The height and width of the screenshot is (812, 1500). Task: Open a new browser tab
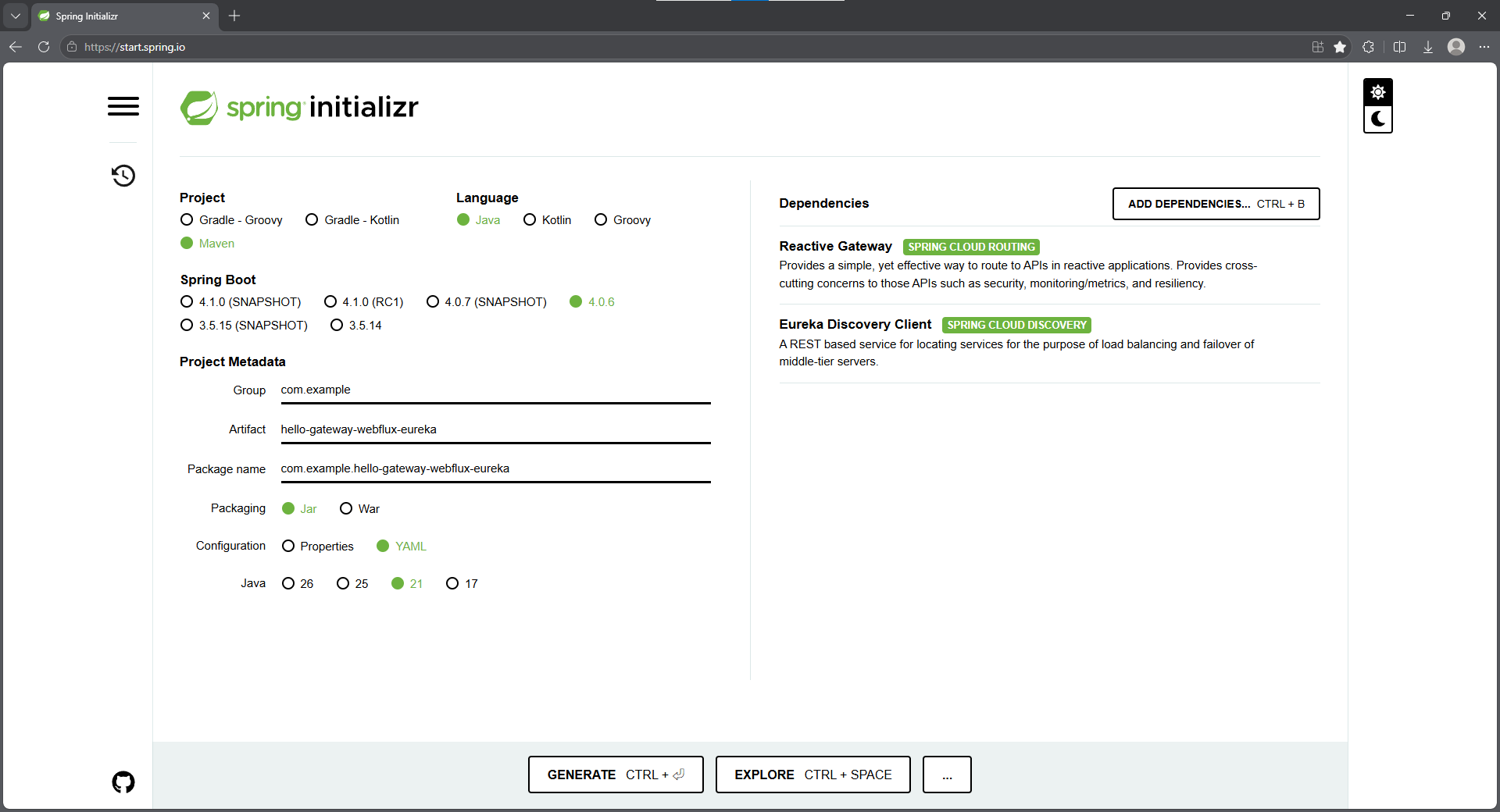(x=234, y=16)
